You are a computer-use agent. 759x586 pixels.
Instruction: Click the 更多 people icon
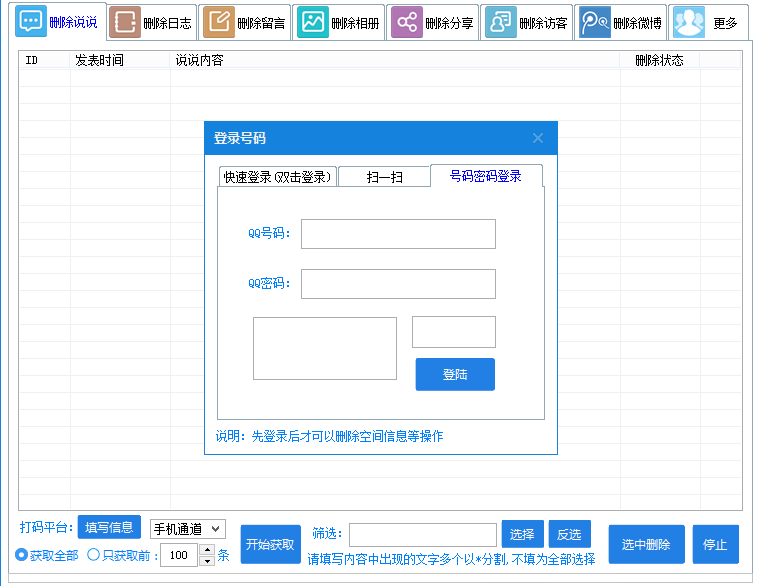click(689, 22)
